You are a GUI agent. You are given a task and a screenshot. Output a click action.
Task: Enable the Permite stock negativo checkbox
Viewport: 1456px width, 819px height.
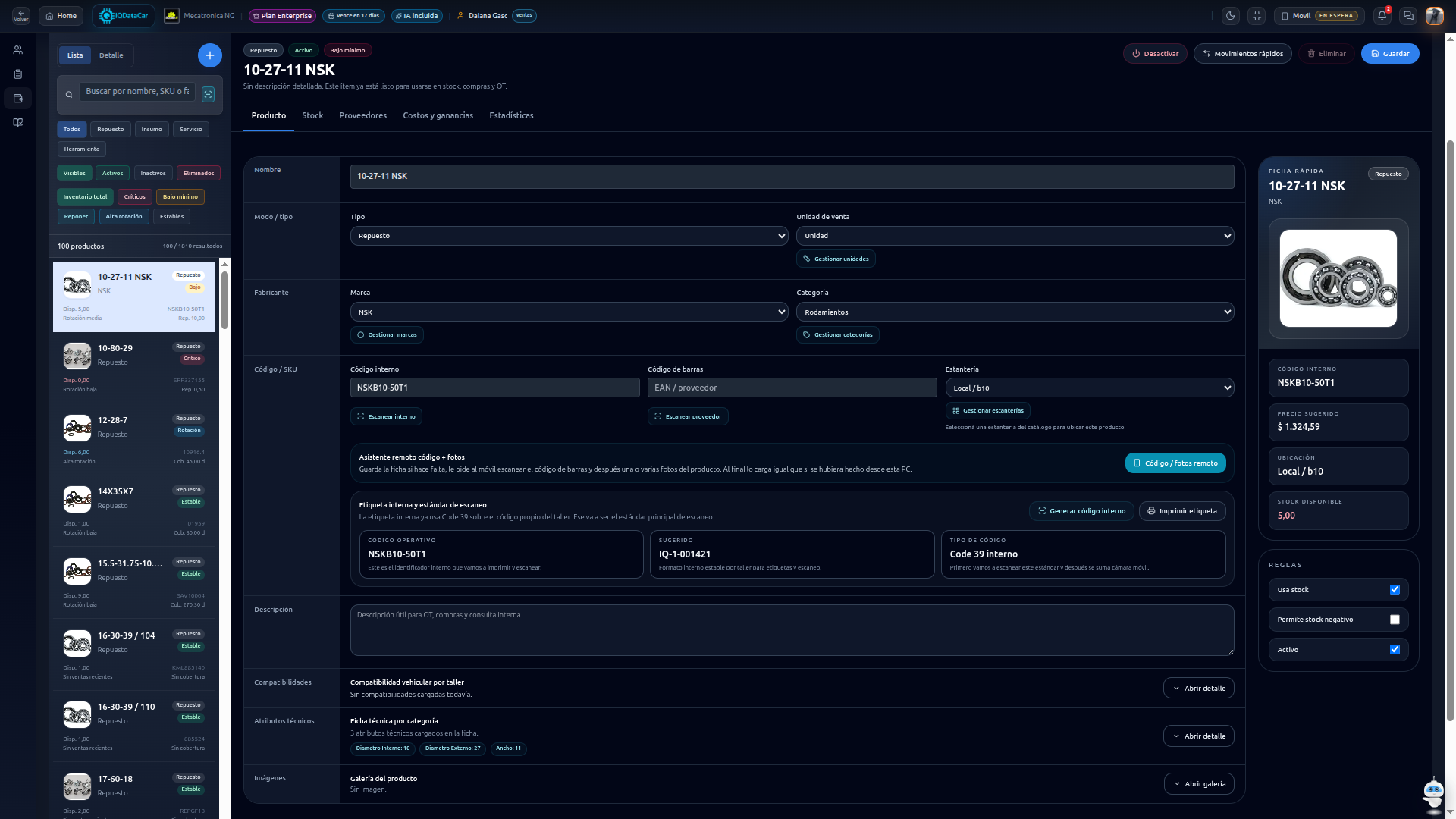[1395, 619]
